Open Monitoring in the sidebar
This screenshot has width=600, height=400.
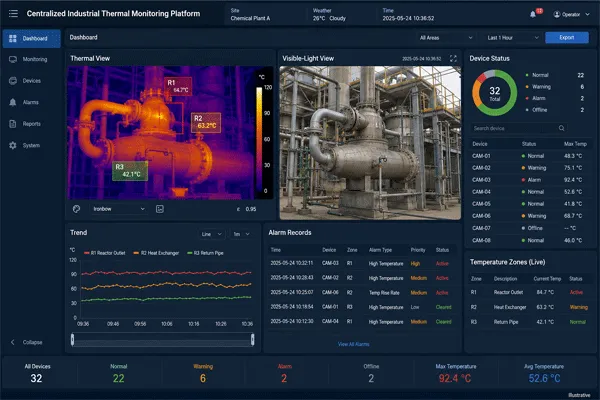31,59
